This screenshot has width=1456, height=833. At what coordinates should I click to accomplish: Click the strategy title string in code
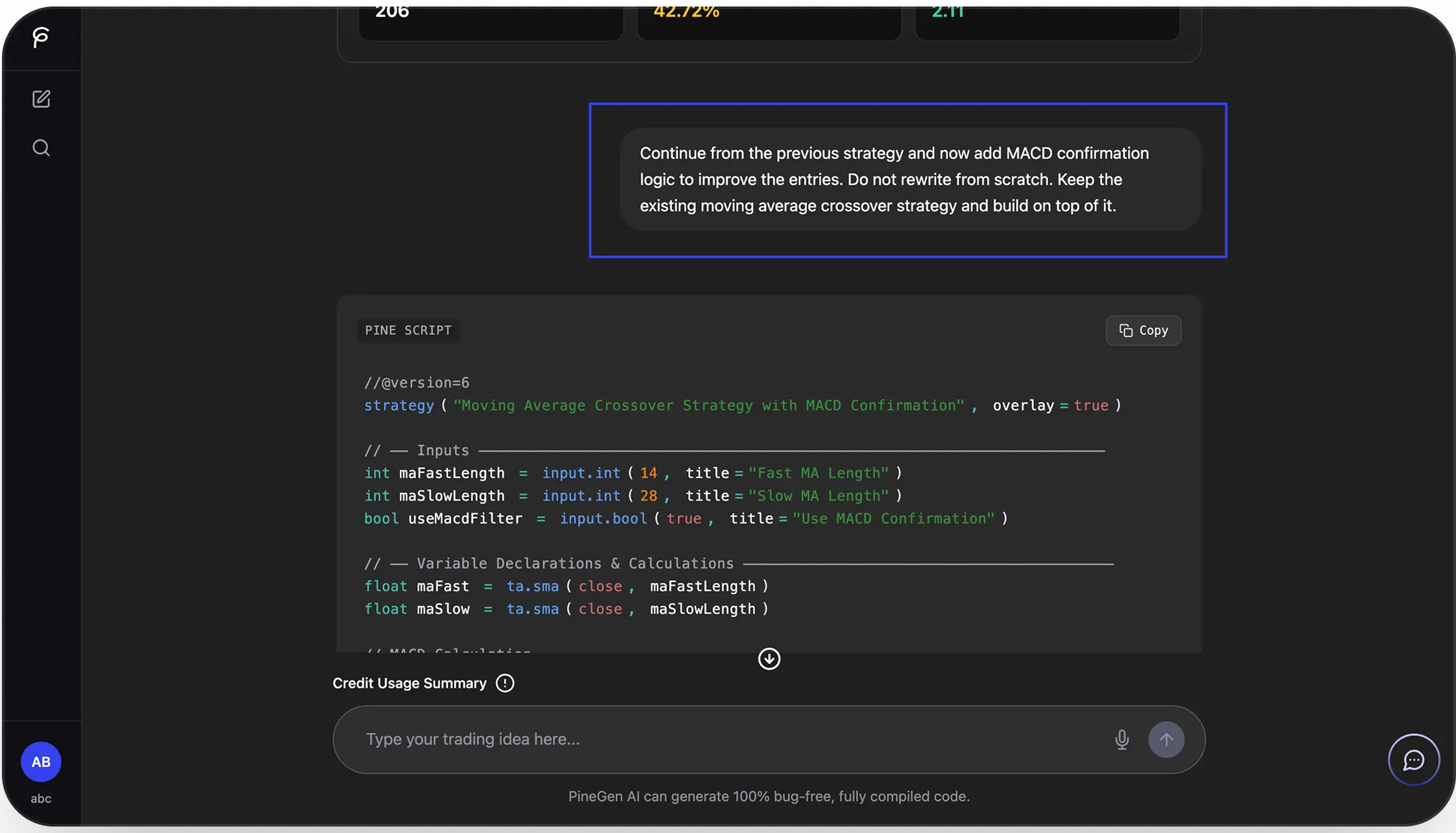click(708, 405)
